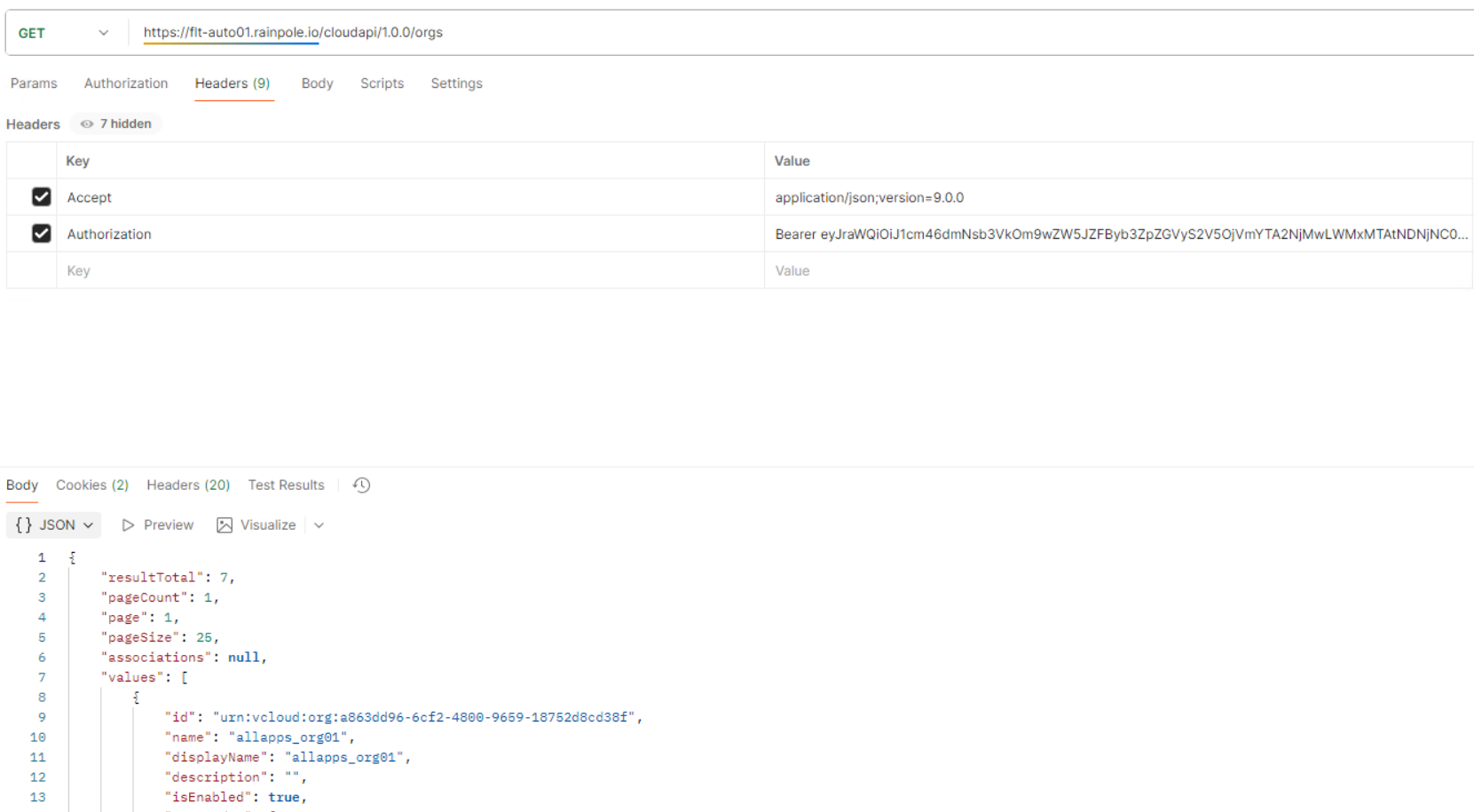
Task: Click the Preview play icon
Action: [x=129, y=525]
